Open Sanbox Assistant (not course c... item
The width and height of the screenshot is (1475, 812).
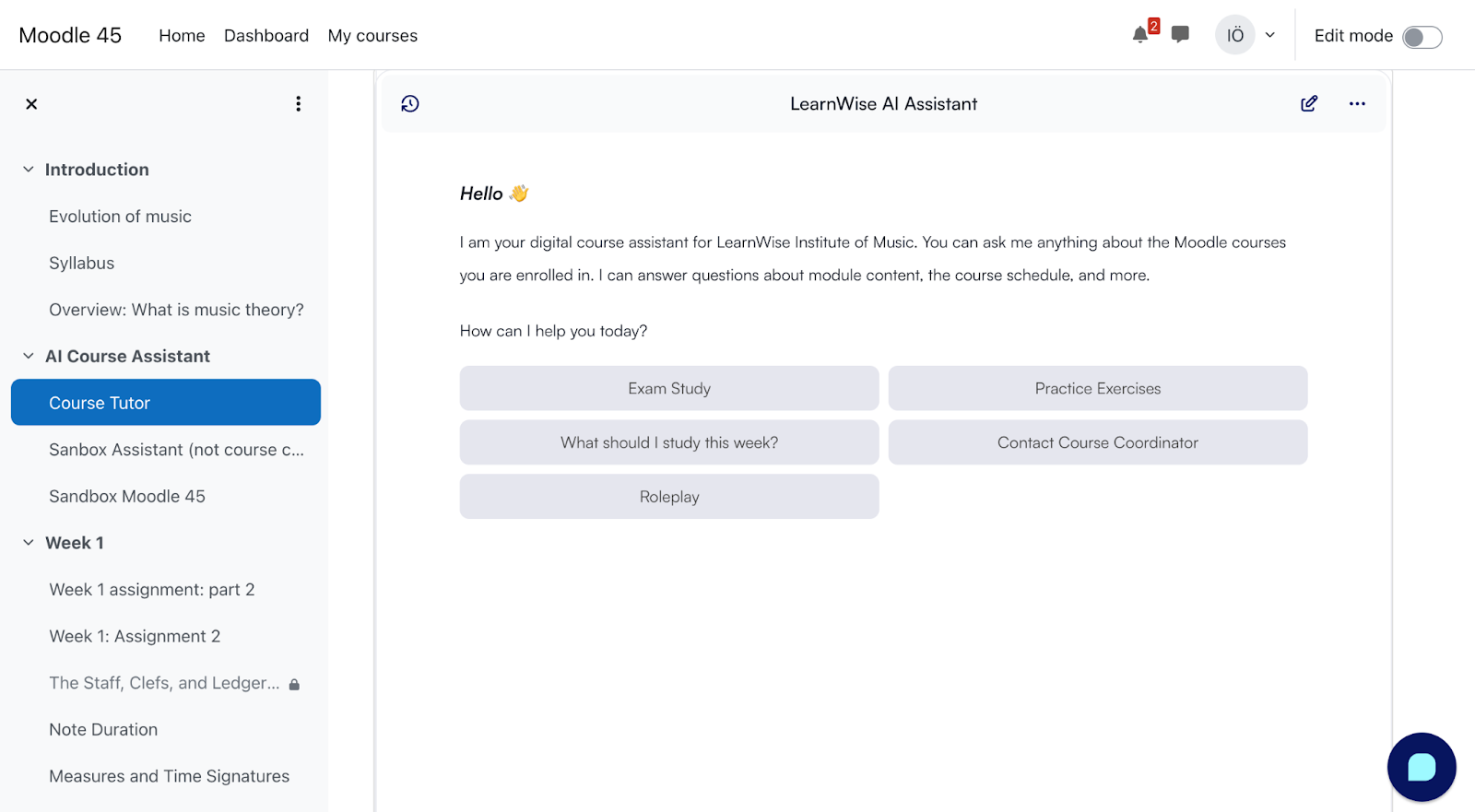[x=176, y=450]
